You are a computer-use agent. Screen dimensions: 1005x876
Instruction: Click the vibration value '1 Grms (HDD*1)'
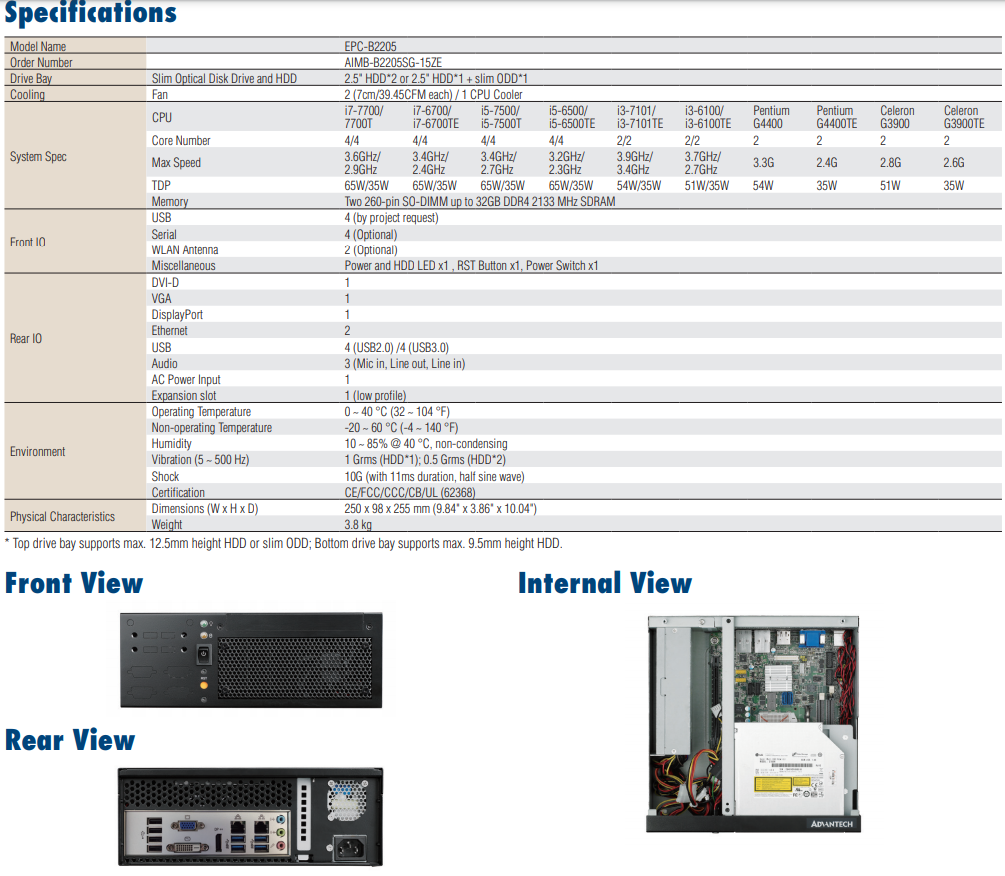coord(425,459)
